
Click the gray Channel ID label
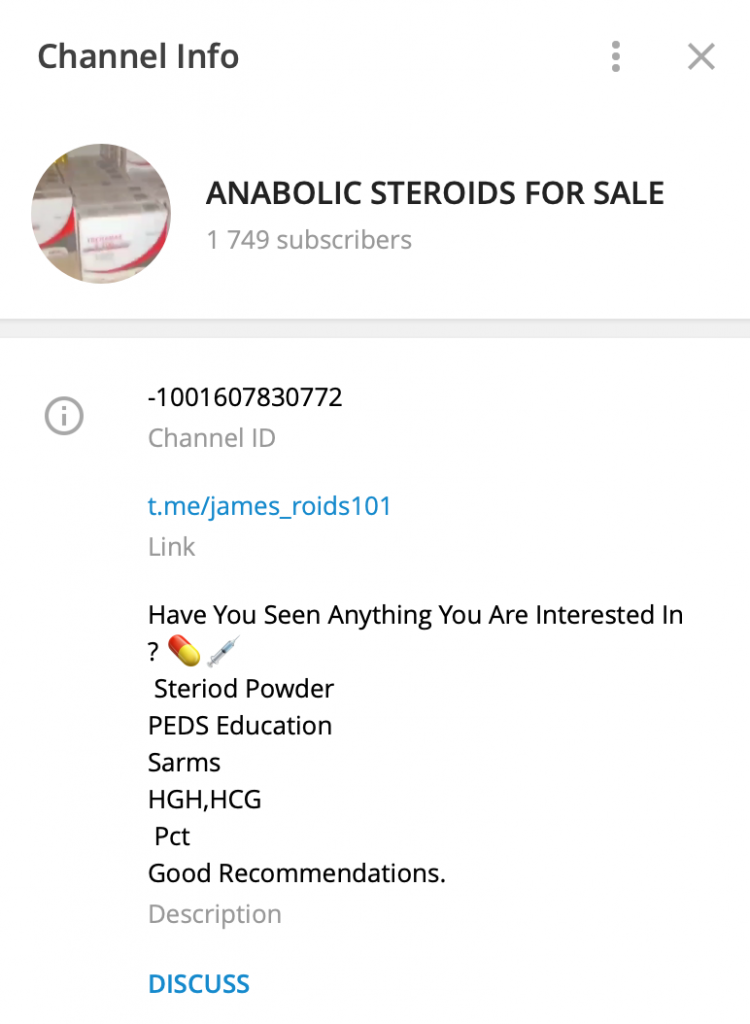[212, 438]
